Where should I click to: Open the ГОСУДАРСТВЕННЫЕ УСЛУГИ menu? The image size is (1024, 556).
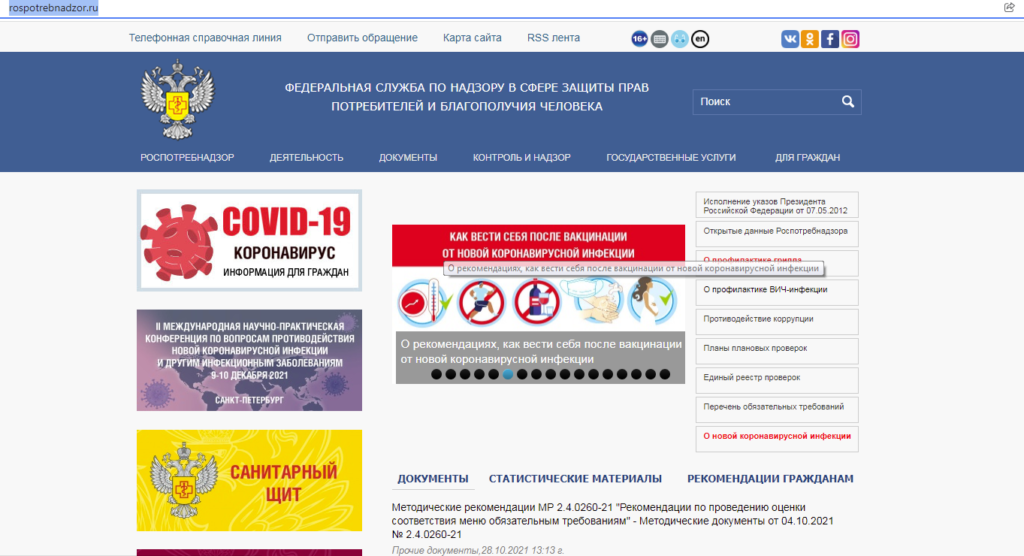[671, 157]
